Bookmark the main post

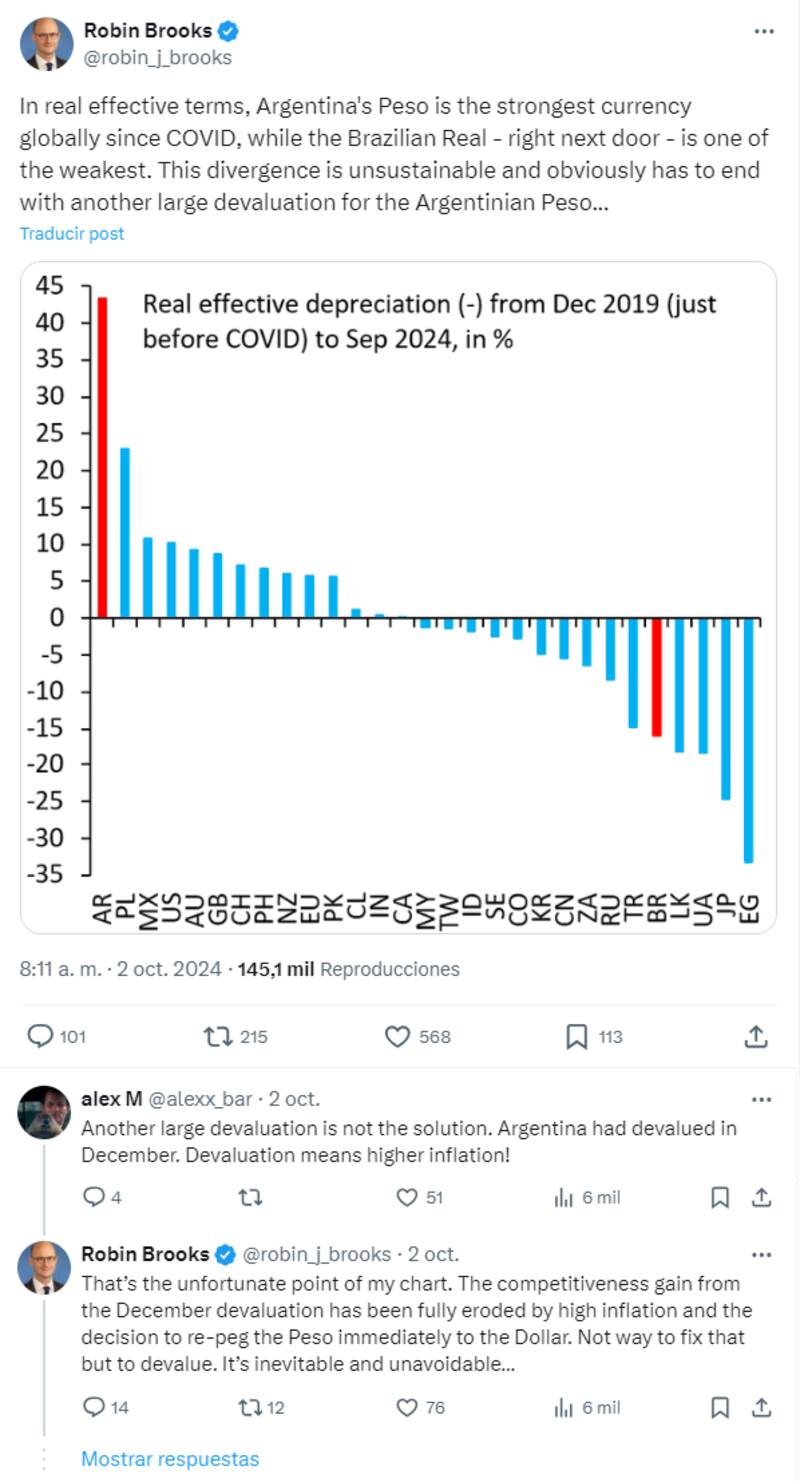tap(576, 1036)
